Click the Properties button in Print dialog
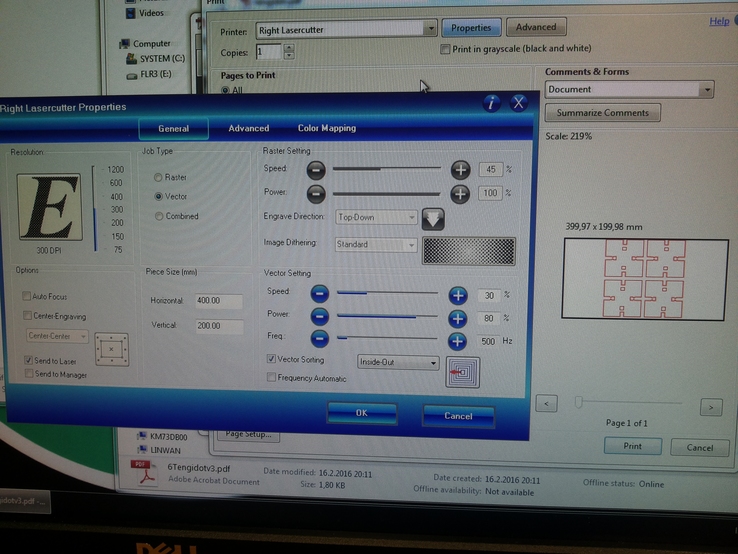Screen dimensions: 738x554 (471, 28)
